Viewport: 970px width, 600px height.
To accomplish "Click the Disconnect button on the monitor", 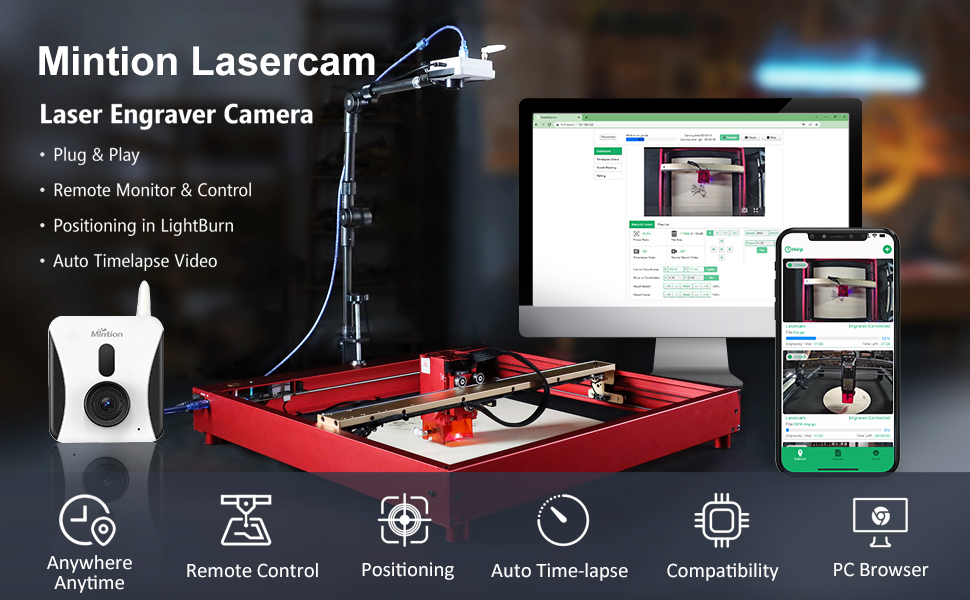I will 608,137.
